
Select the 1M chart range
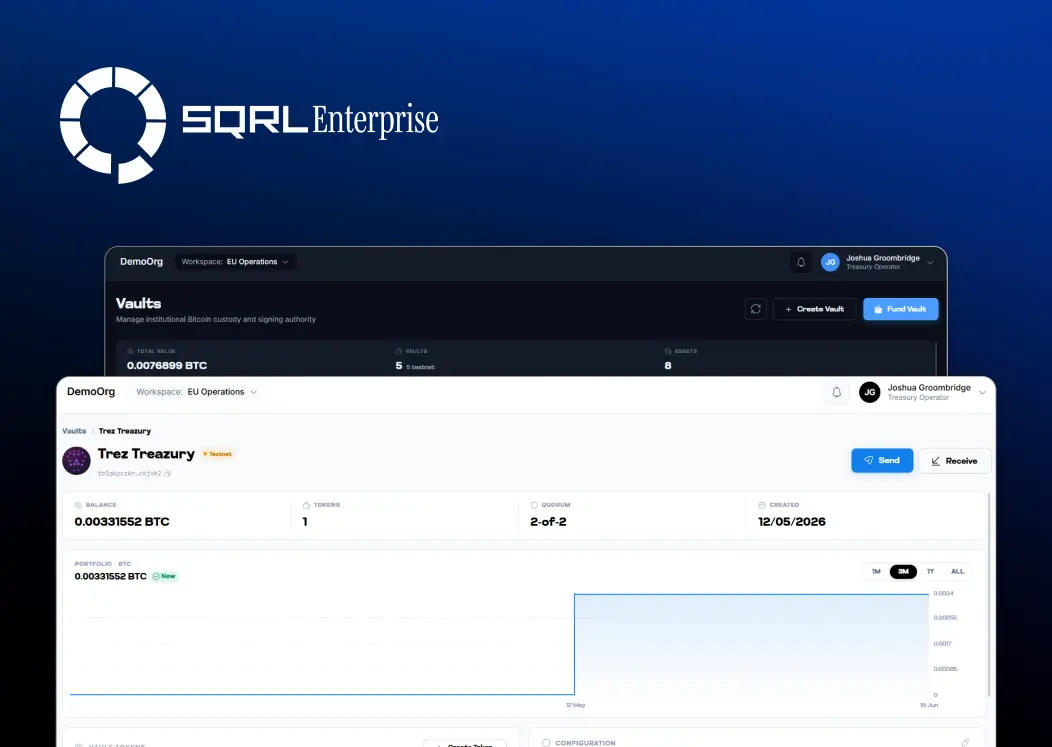pyautogui.click(x=876, y=572)
